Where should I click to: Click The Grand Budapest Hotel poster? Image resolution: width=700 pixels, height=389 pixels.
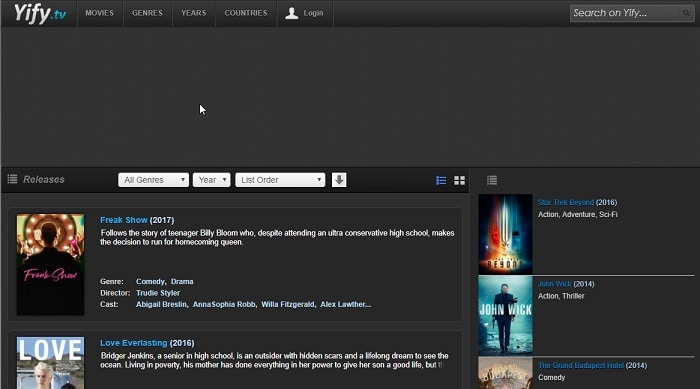(505, 373)
